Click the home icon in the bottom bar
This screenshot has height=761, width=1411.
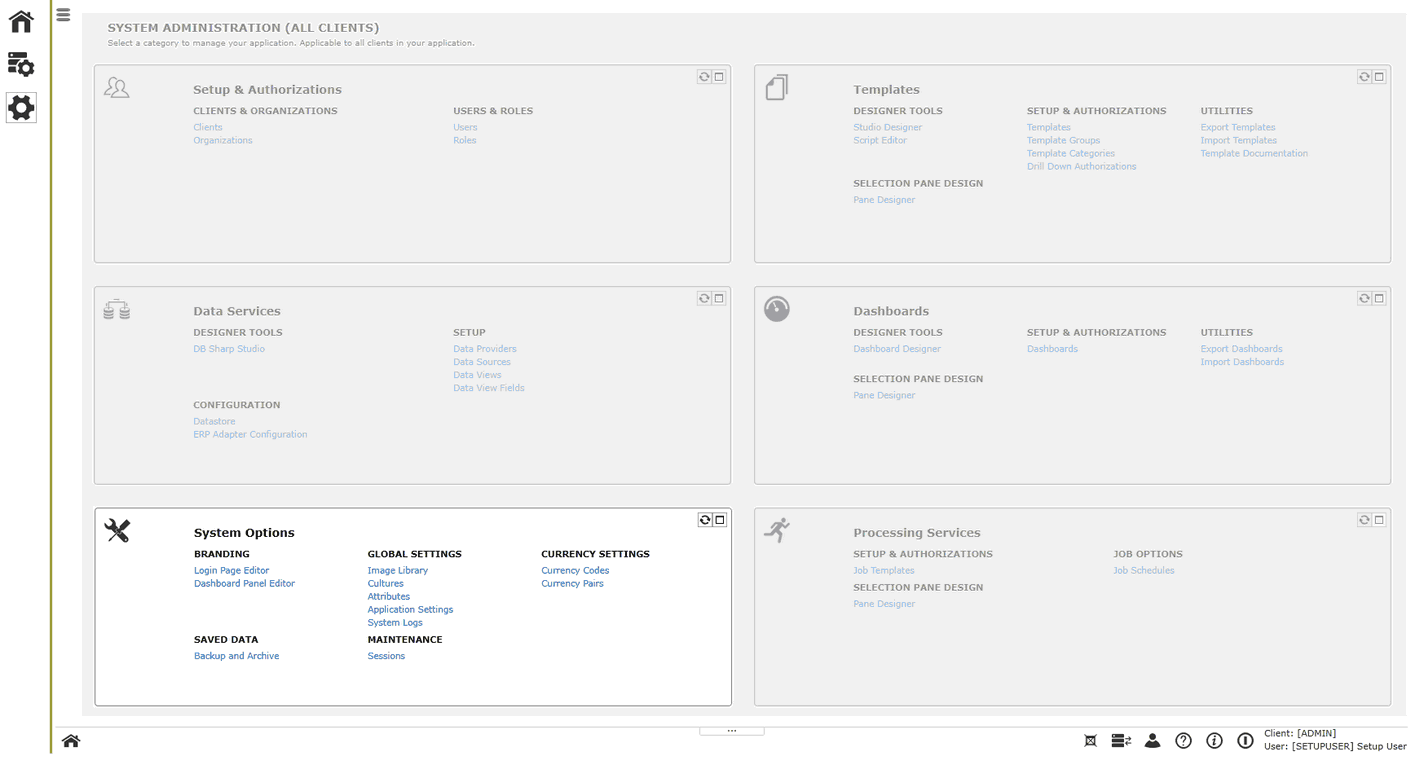(x=70, y=740)
